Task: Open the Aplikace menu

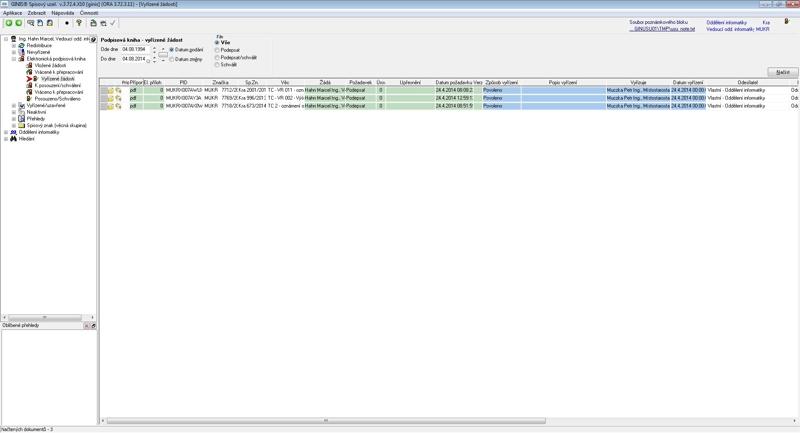Action: click(x=12, y=12)
